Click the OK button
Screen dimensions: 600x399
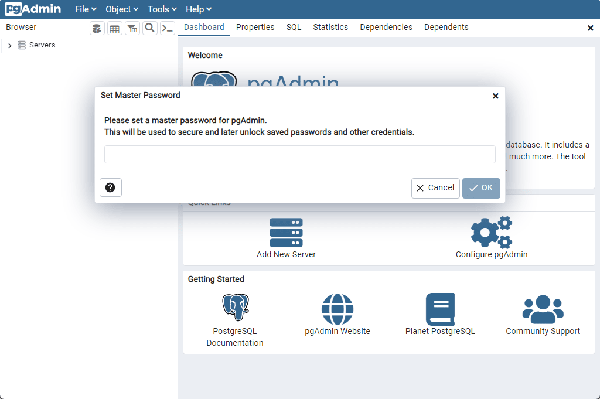[481, 188]
